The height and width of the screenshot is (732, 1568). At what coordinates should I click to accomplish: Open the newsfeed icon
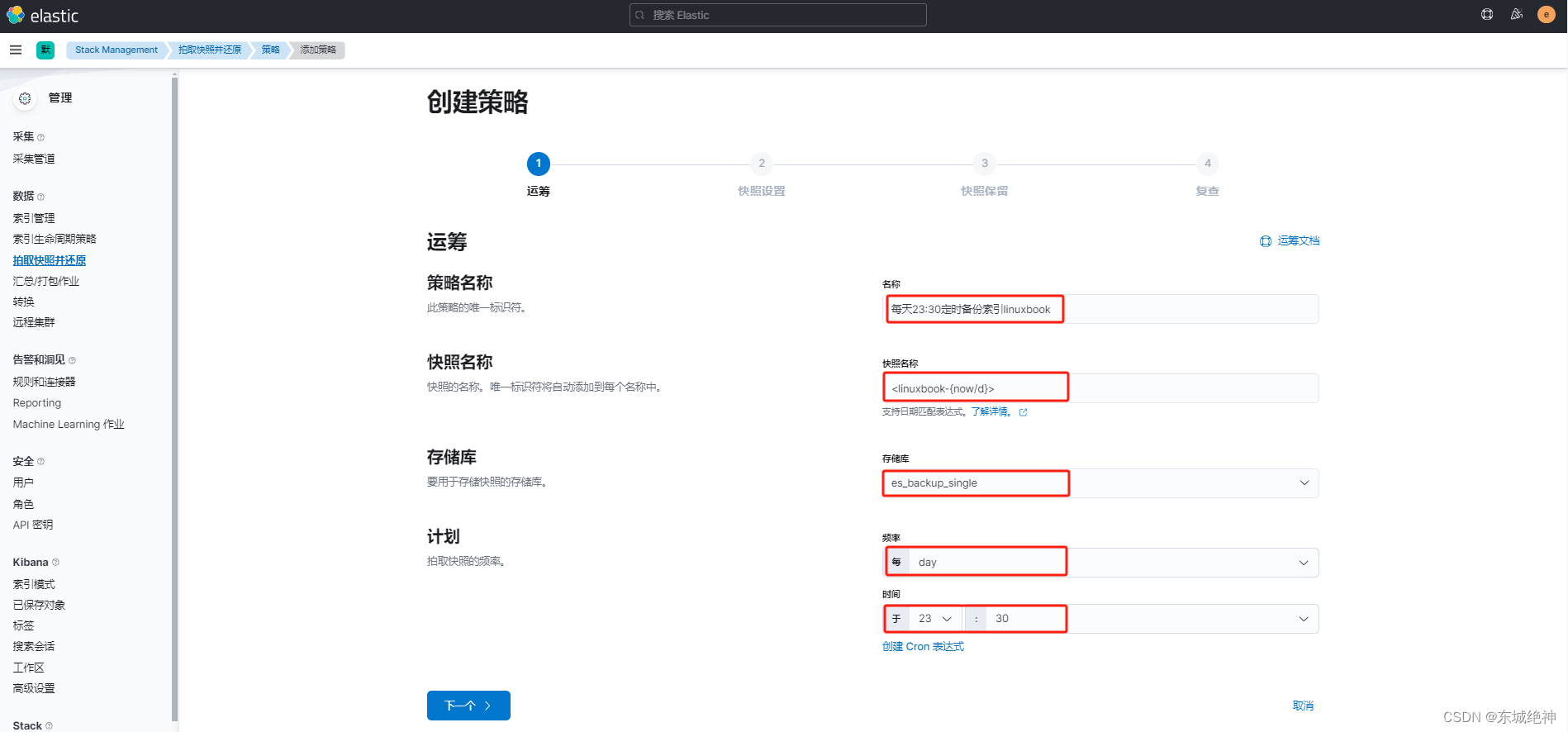pos(1517,14)
